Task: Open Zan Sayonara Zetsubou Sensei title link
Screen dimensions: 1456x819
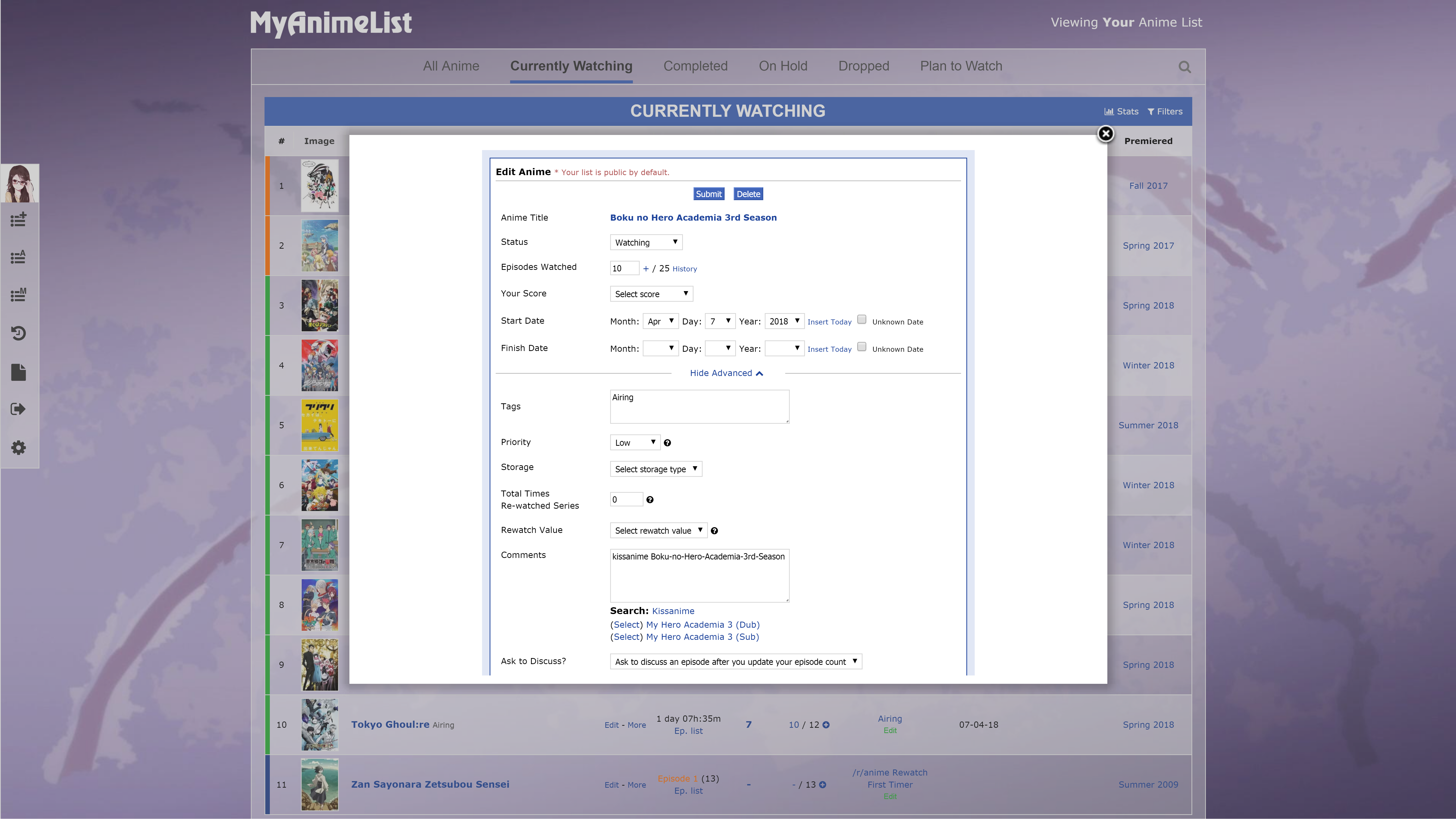Action: (x=430, y=785)
